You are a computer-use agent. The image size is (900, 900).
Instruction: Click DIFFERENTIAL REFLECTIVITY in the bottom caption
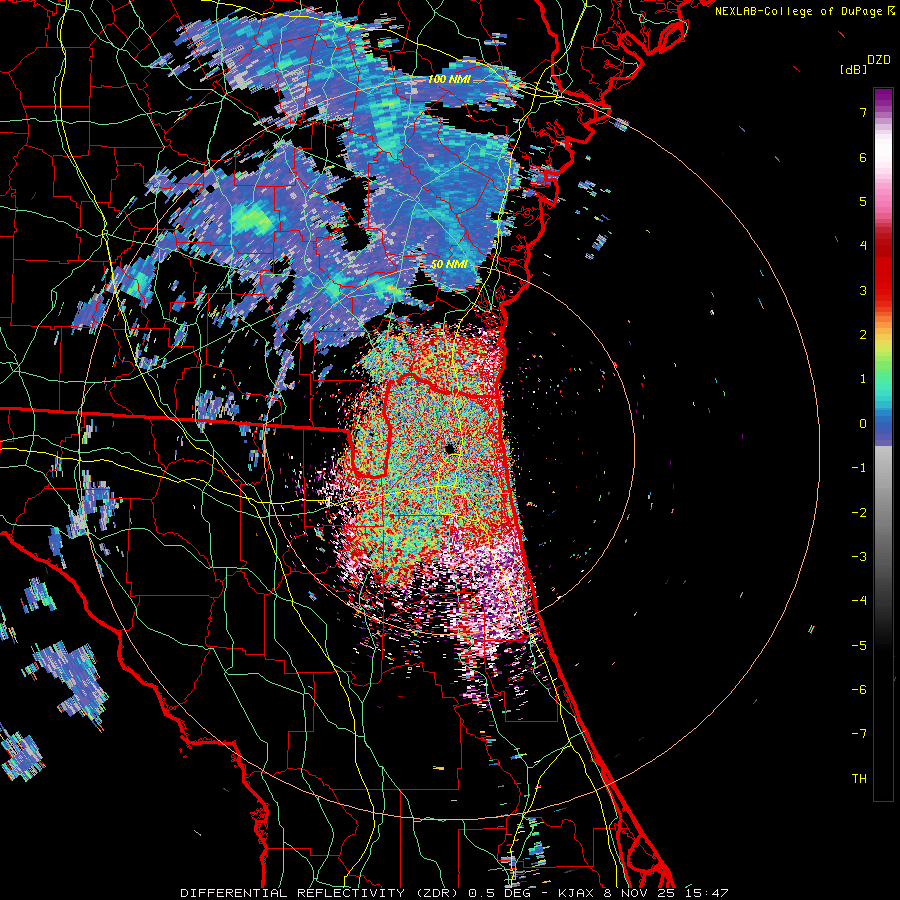(292, 893)
